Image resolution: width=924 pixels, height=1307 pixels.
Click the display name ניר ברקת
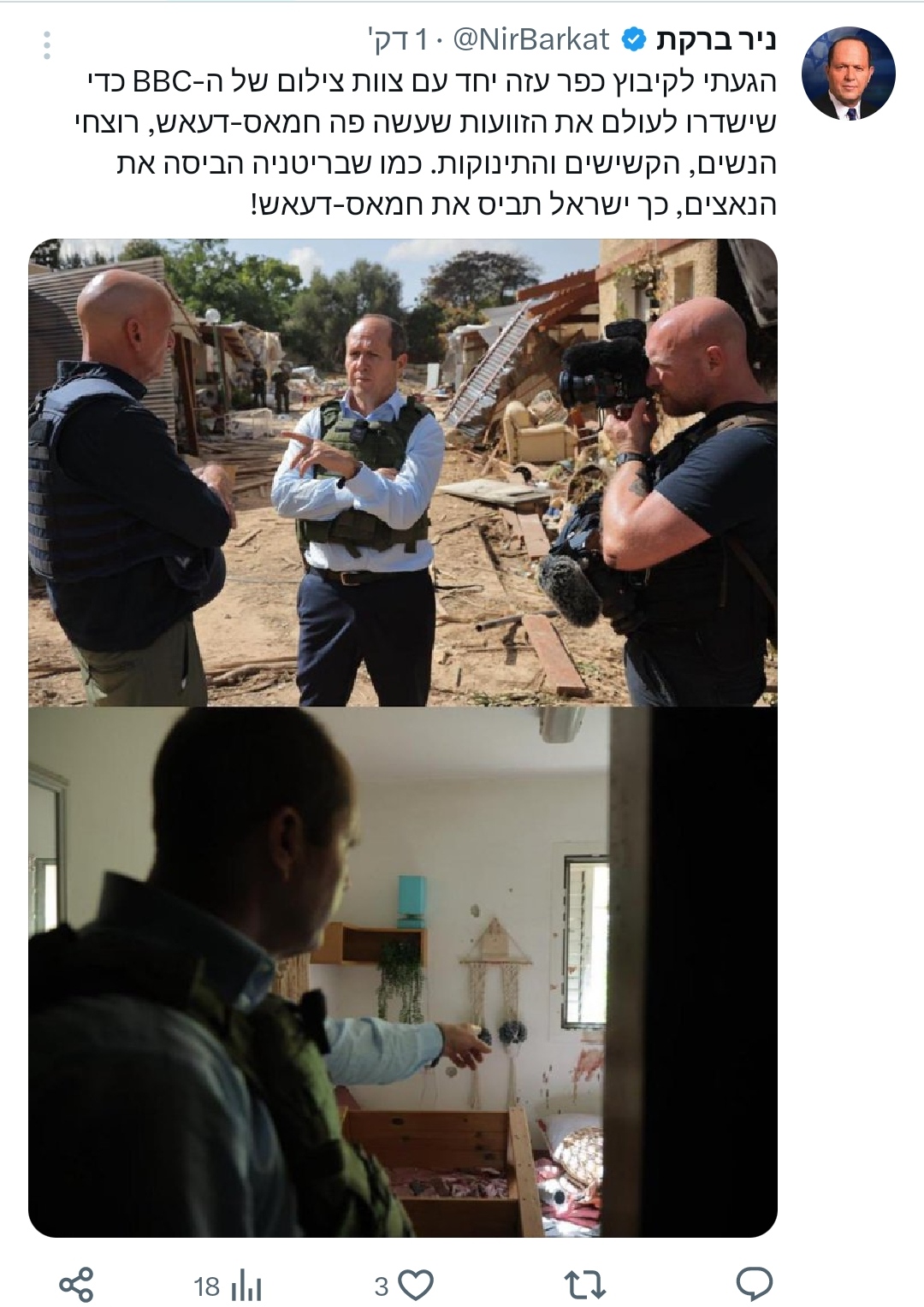[x=716, y=39]
